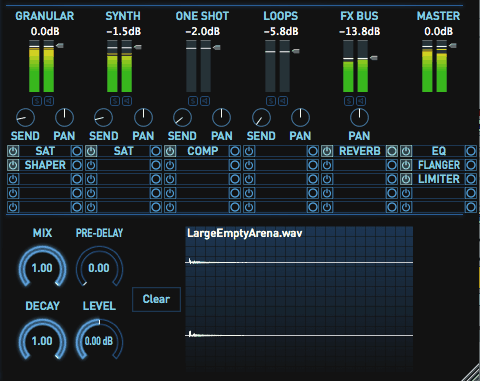Screen dimensions: 480x381
Task: Open circle menu of LOOPS' first empty slot
Action: [x=313, y=151]
